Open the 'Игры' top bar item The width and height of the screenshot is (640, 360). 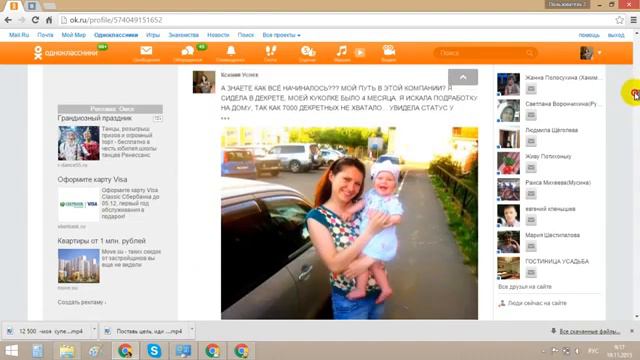click(153, 35)
